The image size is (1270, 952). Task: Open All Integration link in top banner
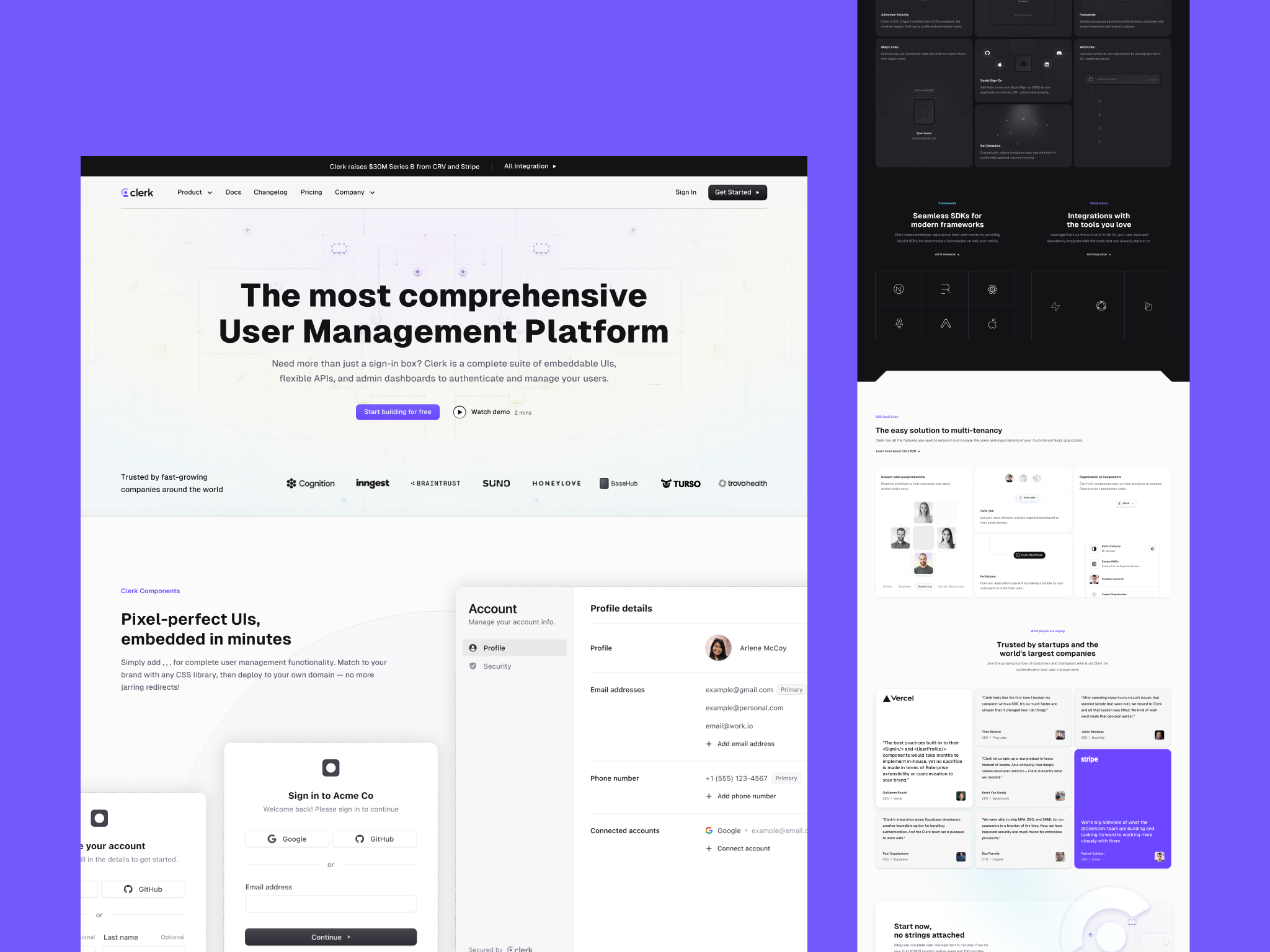(x=530, y=166)
